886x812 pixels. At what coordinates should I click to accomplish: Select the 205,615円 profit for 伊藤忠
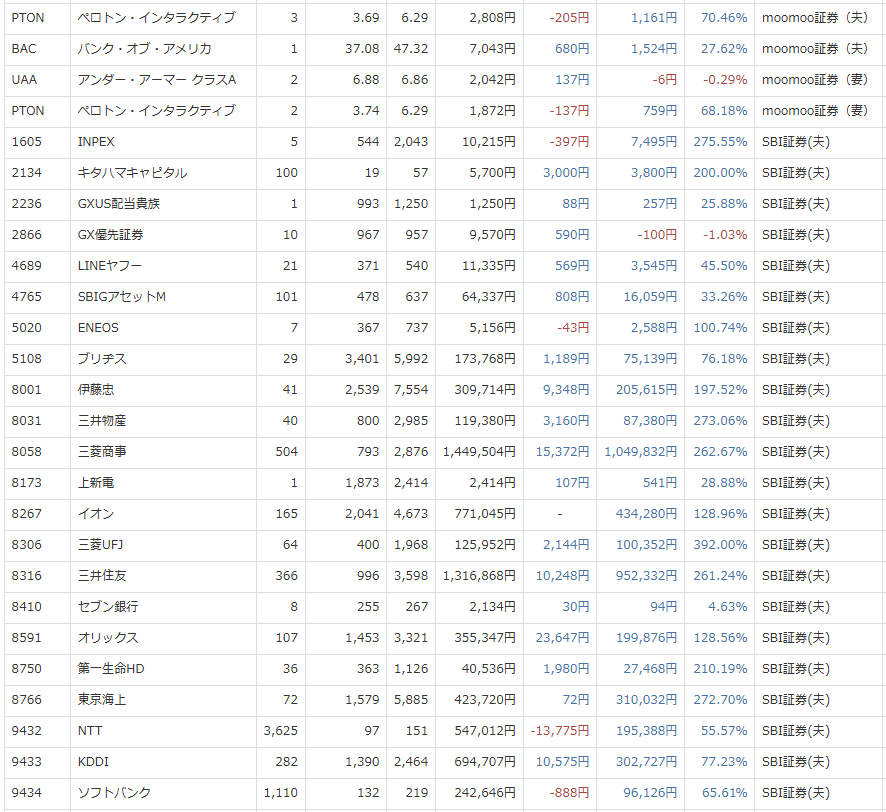click(646, 390)
